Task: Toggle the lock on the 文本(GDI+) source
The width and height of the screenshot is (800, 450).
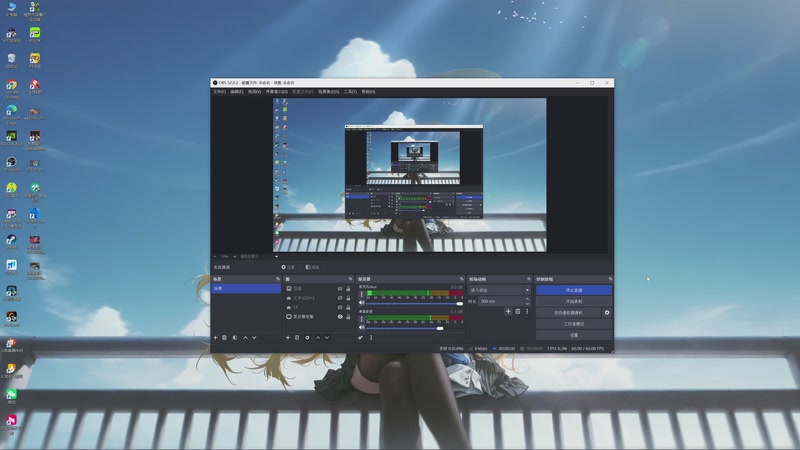Action: pyautogui.click(x=348, y=298)
